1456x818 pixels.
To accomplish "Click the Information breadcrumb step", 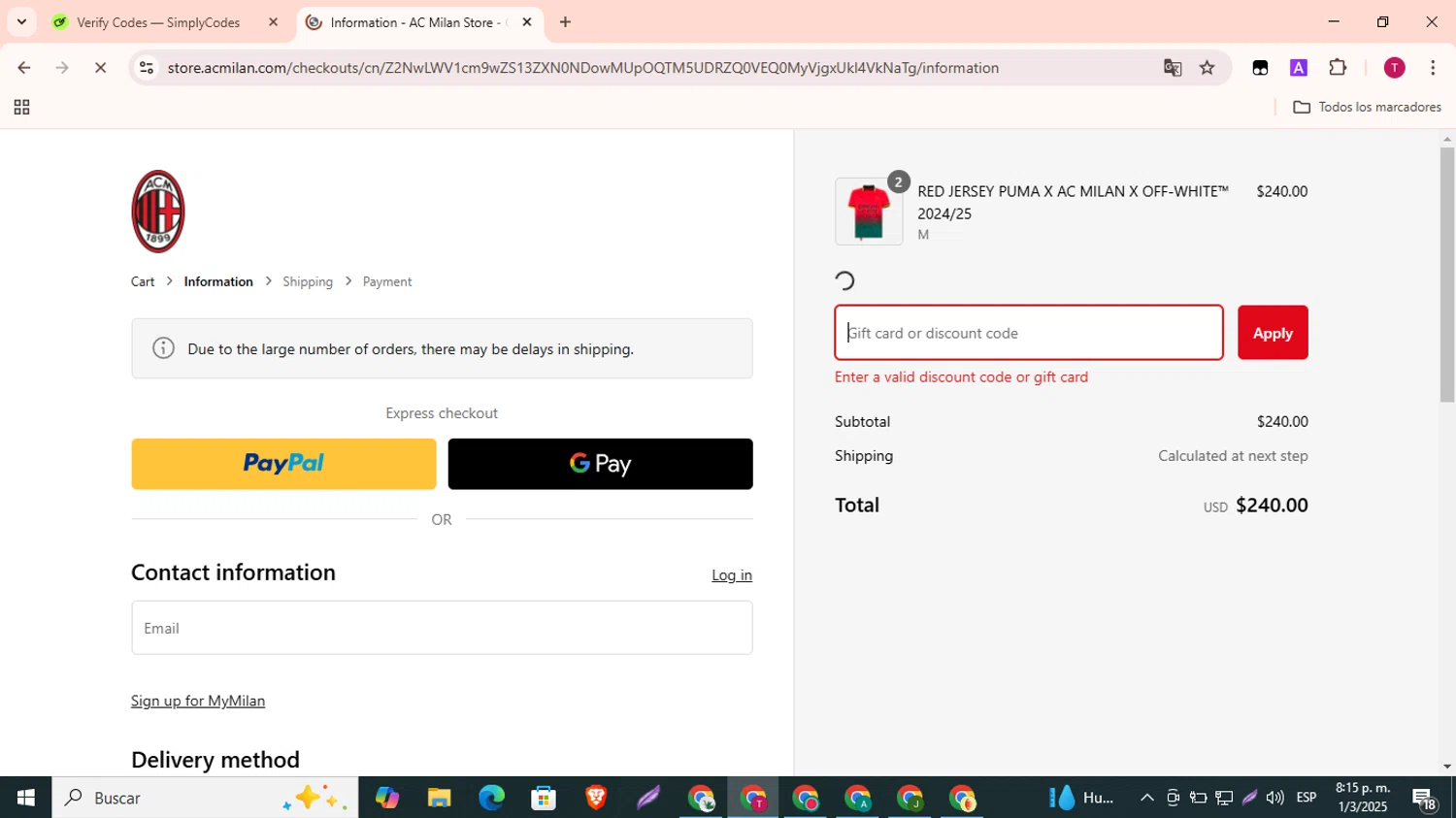I will click(x=218, y=281).
